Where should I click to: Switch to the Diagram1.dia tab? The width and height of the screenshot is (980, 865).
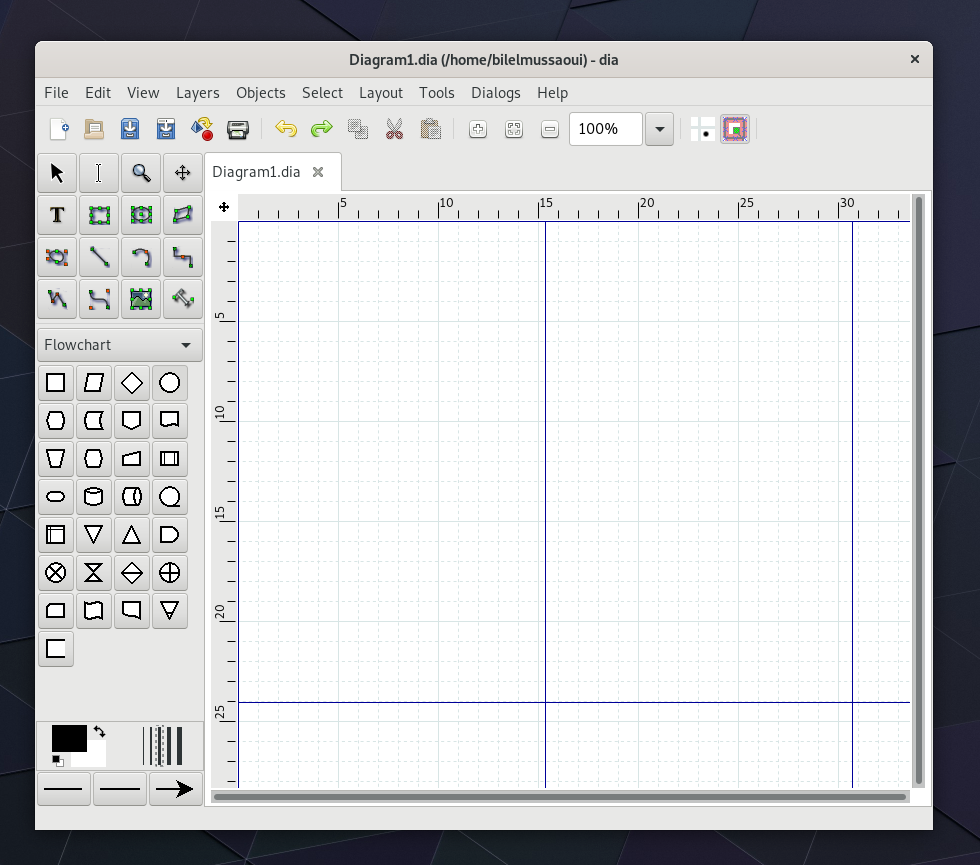(x=256, y=172)
